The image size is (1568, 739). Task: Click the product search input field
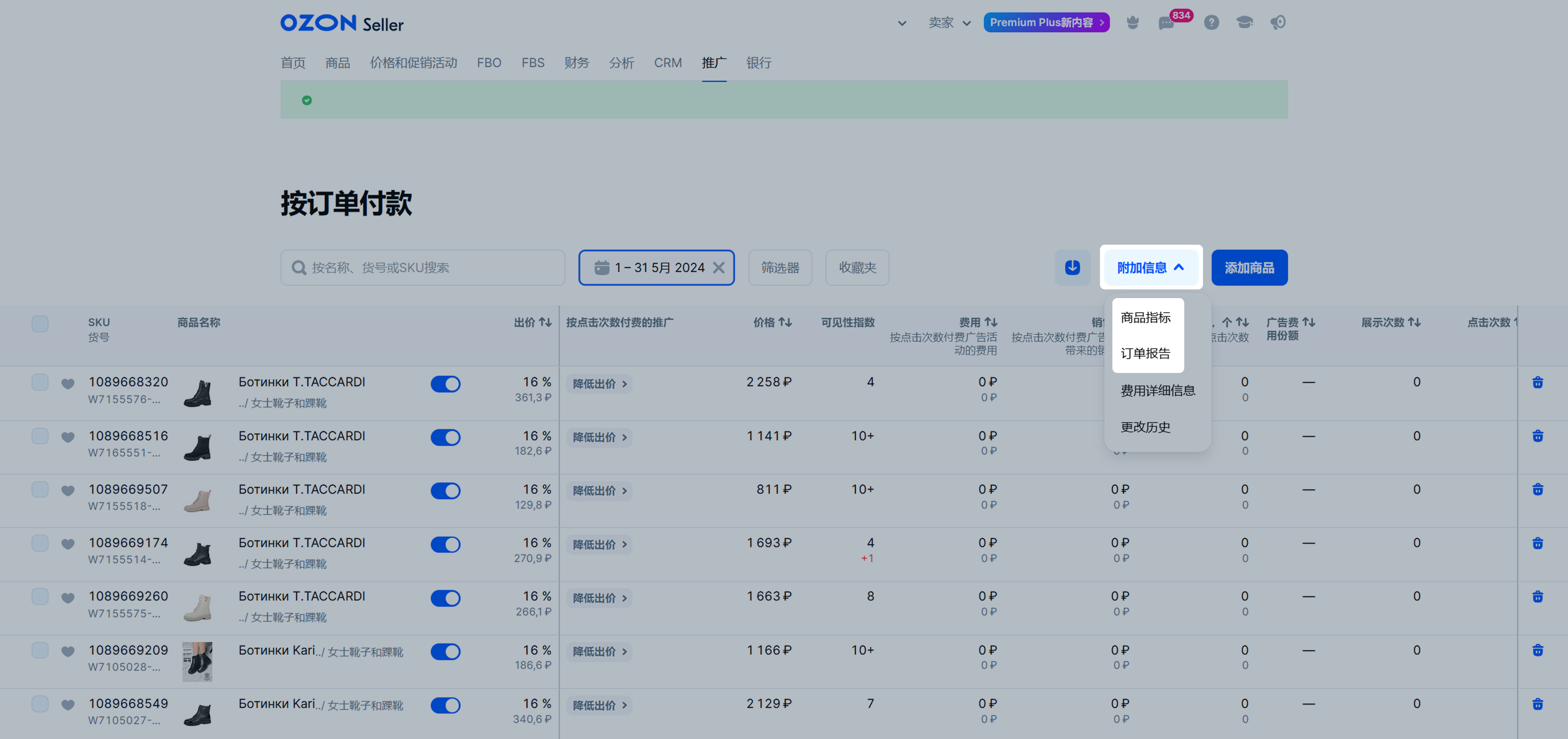point(422,267)
